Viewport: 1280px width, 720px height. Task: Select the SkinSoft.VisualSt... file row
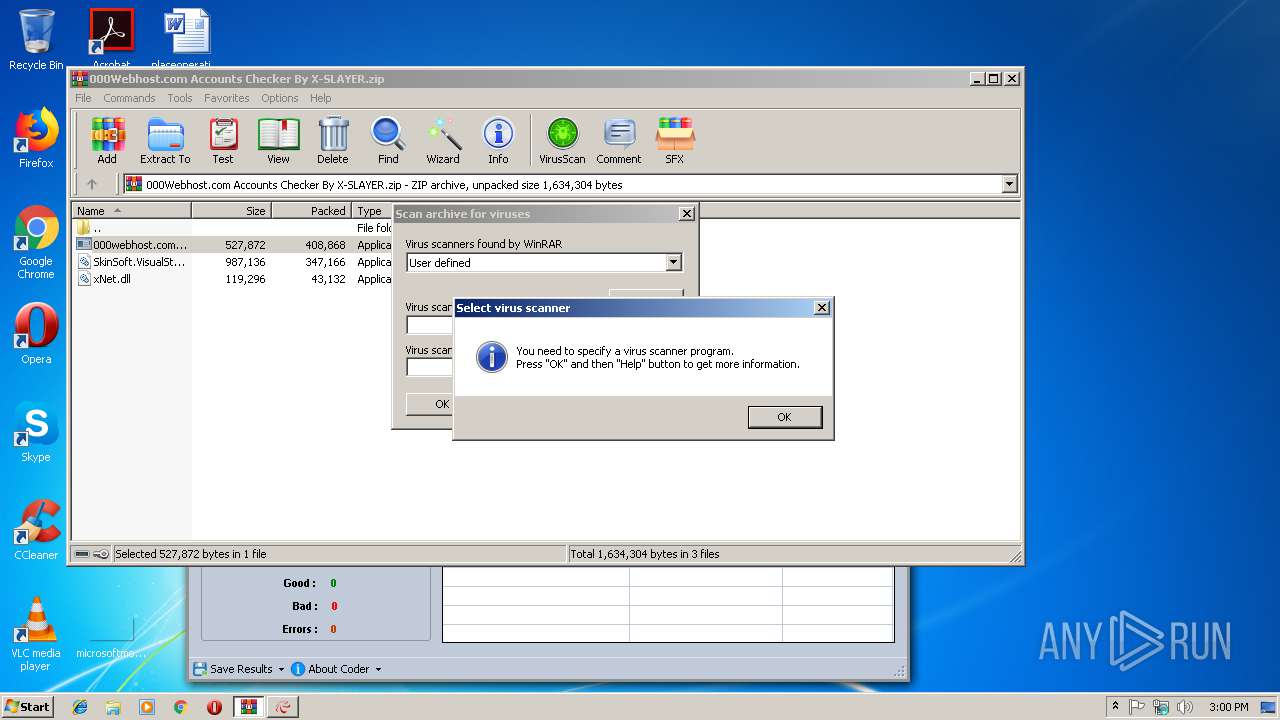[232, 262]
